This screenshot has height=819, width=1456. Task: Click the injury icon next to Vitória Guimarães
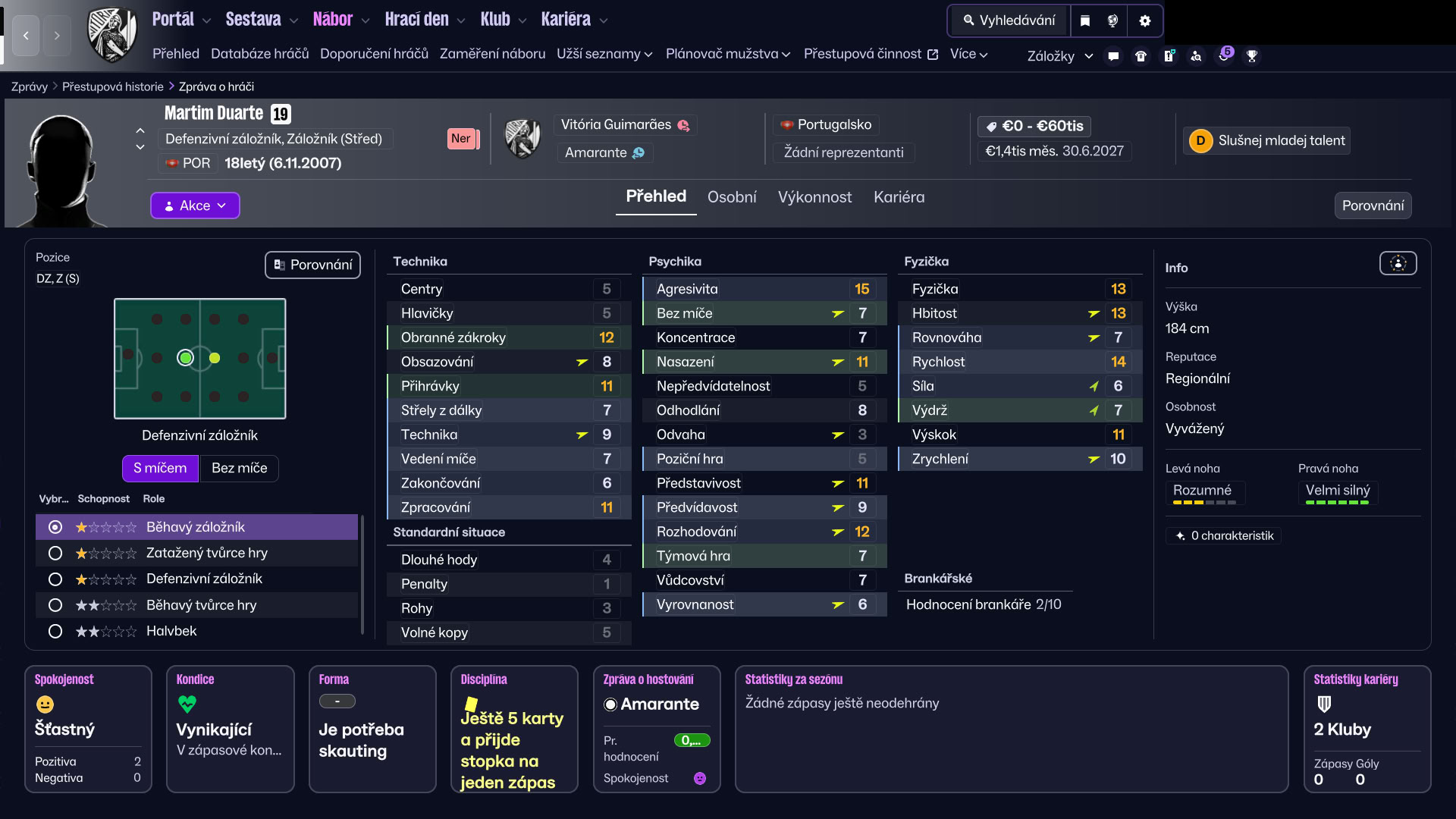tap(683, 125)
